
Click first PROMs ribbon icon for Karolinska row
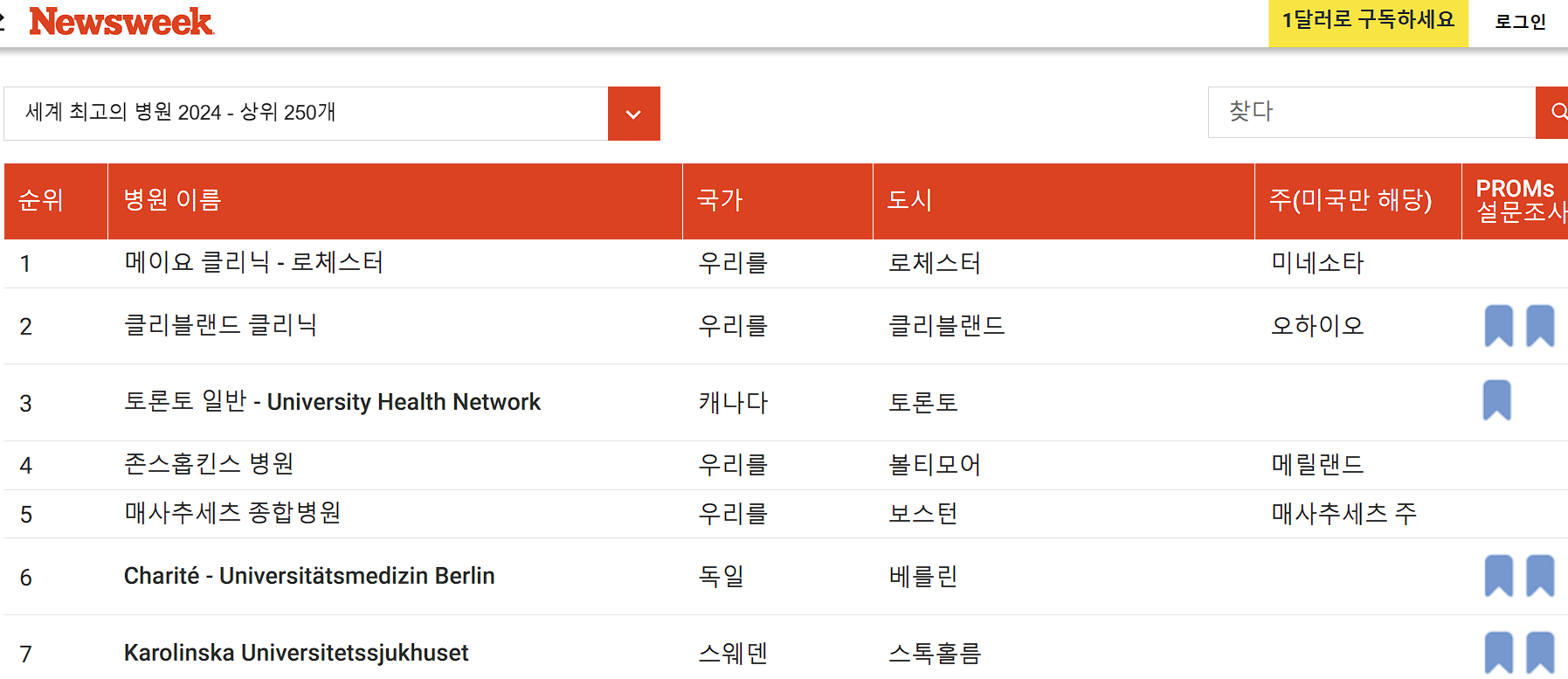pos(1499,653)
